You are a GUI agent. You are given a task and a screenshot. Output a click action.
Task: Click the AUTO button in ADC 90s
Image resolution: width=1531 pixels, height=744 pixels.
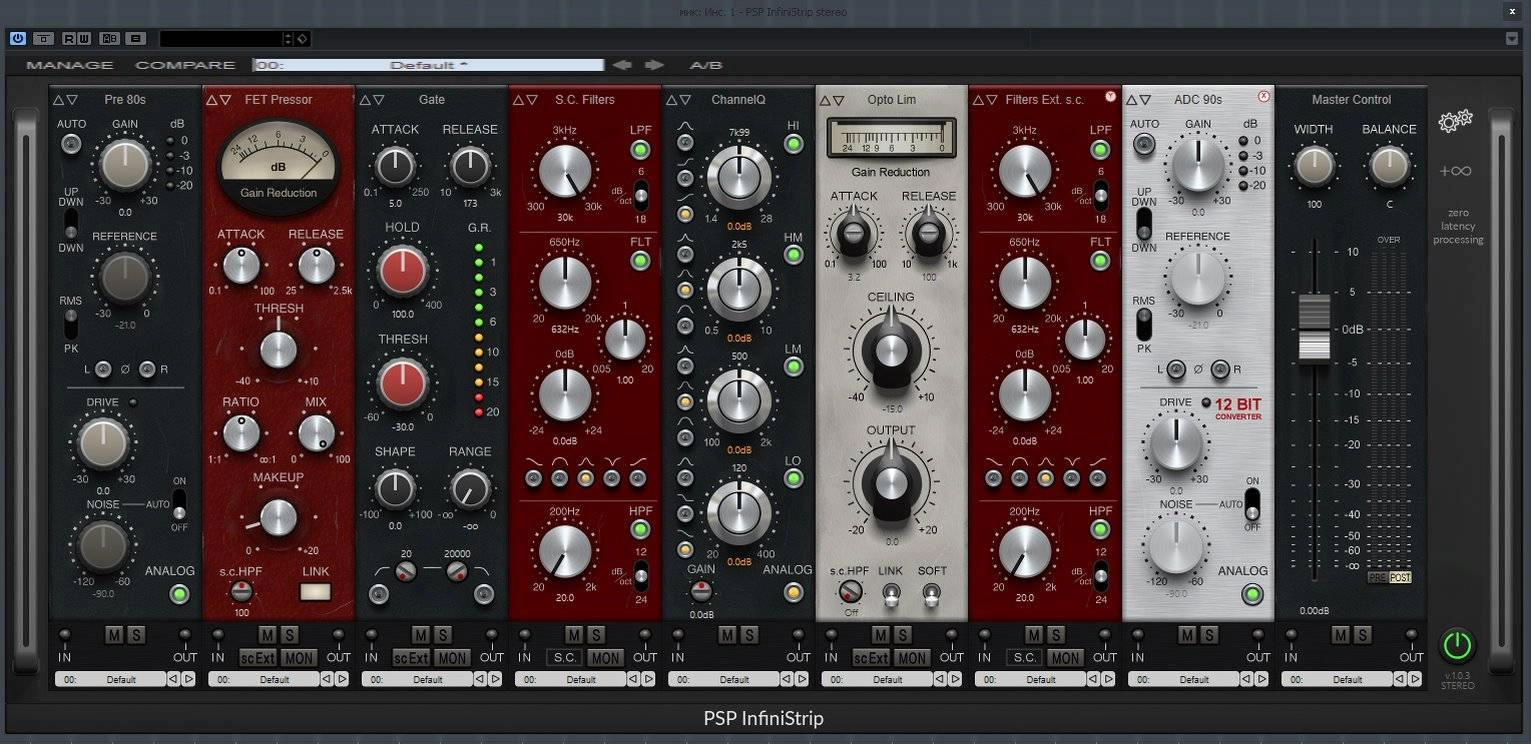coord(1144,144)
